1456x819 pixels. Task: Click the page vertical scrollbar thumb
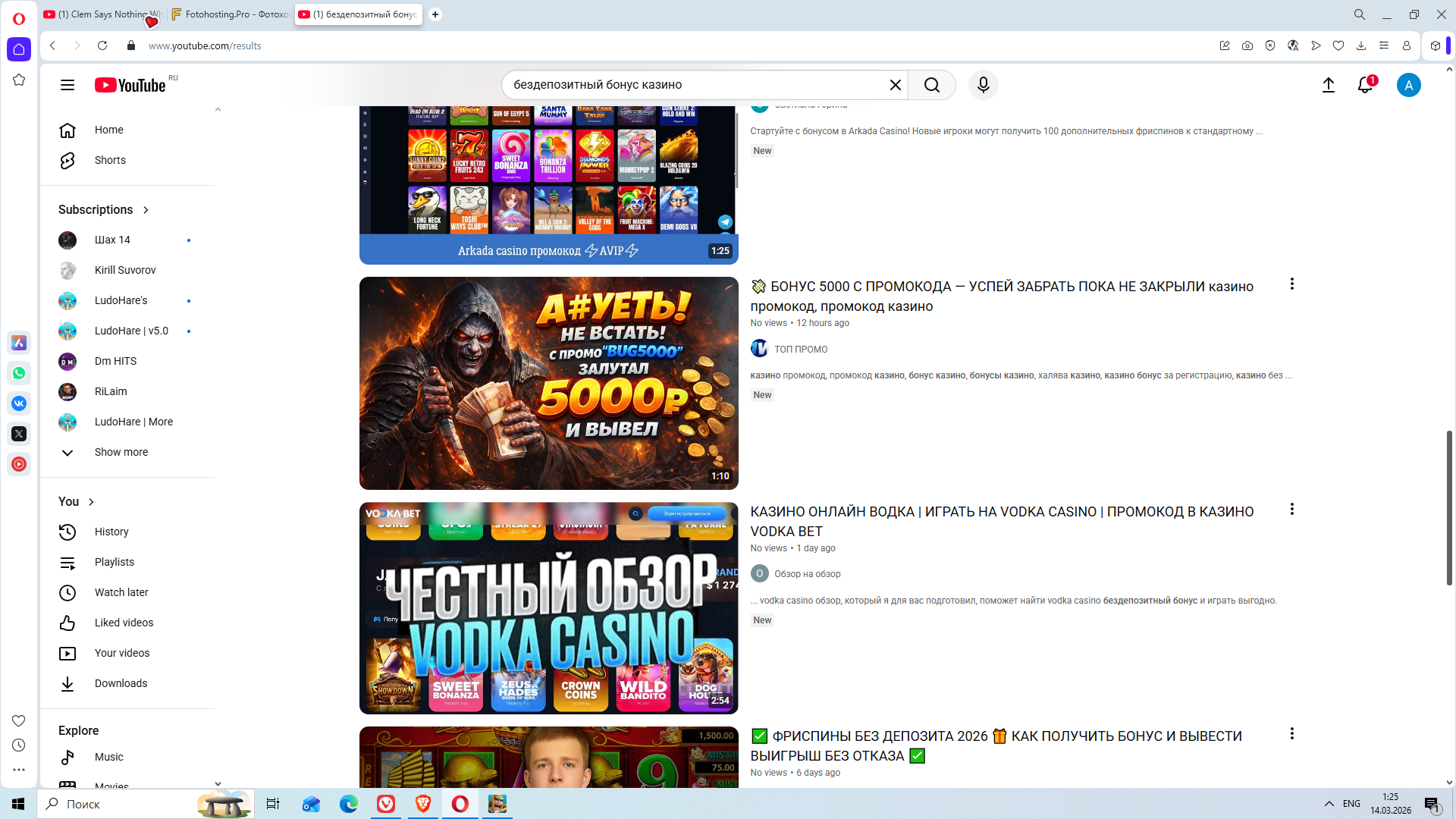coord(1449,508)
